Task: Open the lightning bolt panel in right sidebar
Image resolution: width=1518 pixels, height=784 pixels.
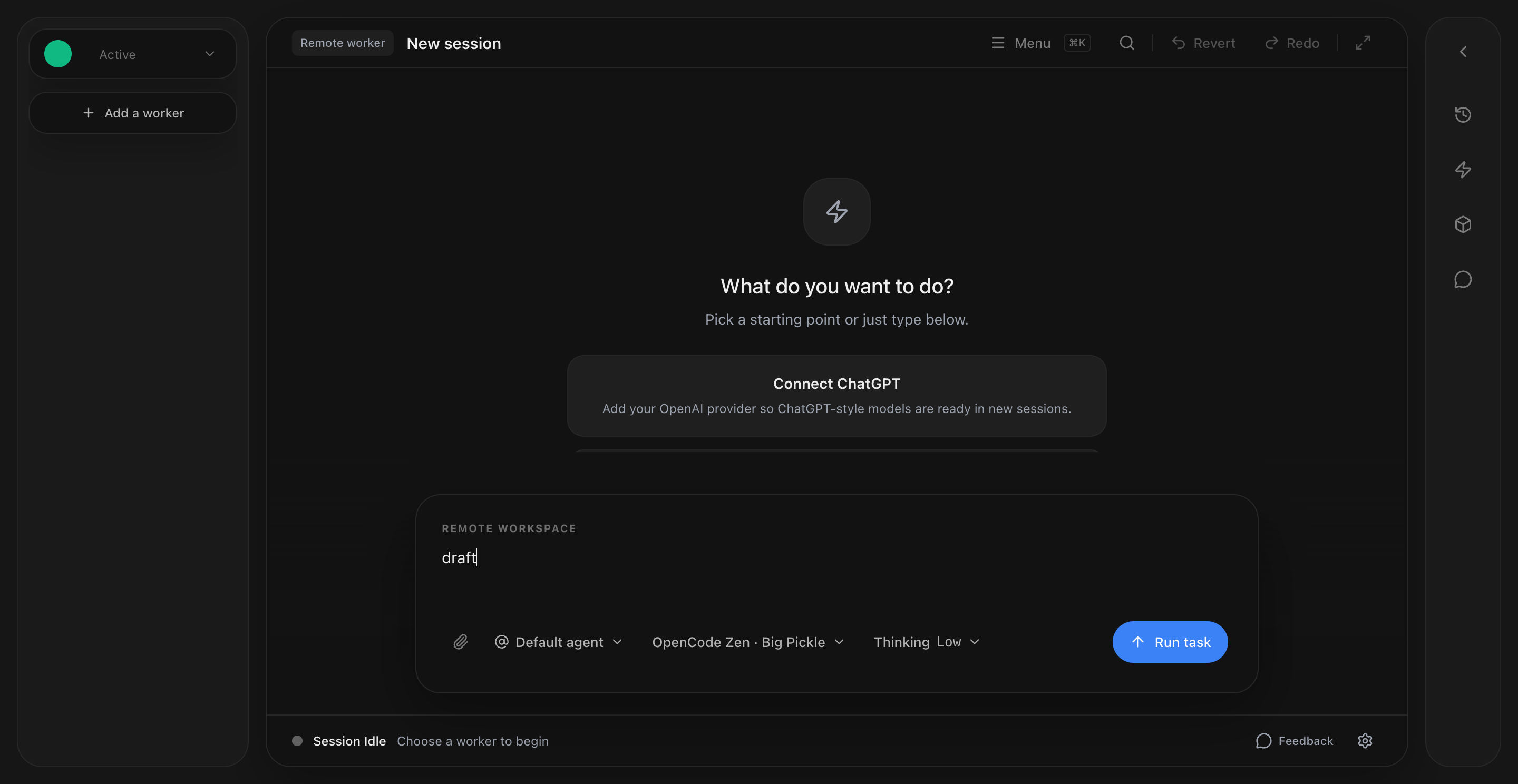Action: click(x=1463, y=170)
